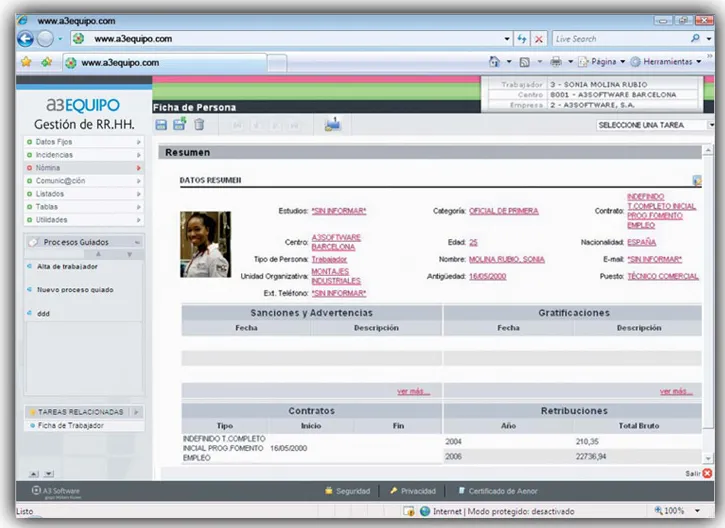The width and height of the screenshot is (725, 528).
Task: Open the Página menu dropdown
Action: click(622, 61)
